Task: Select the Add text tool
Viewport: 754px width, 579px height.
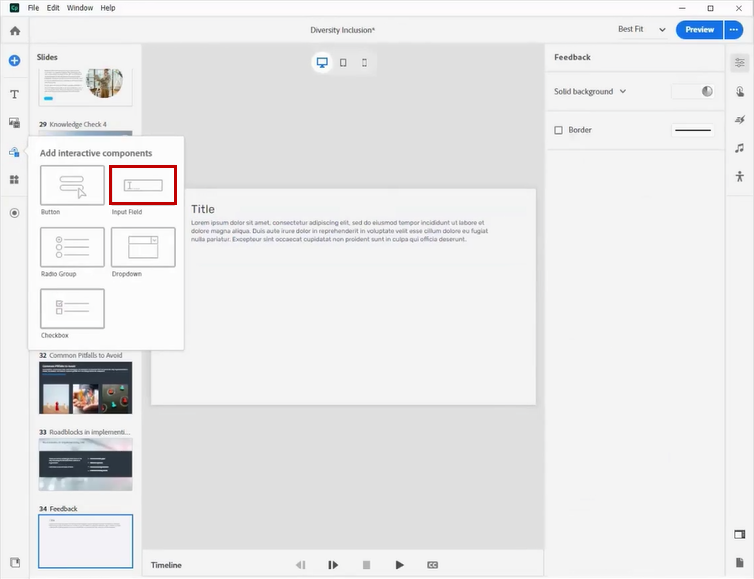Action: (x=14, y=94)
